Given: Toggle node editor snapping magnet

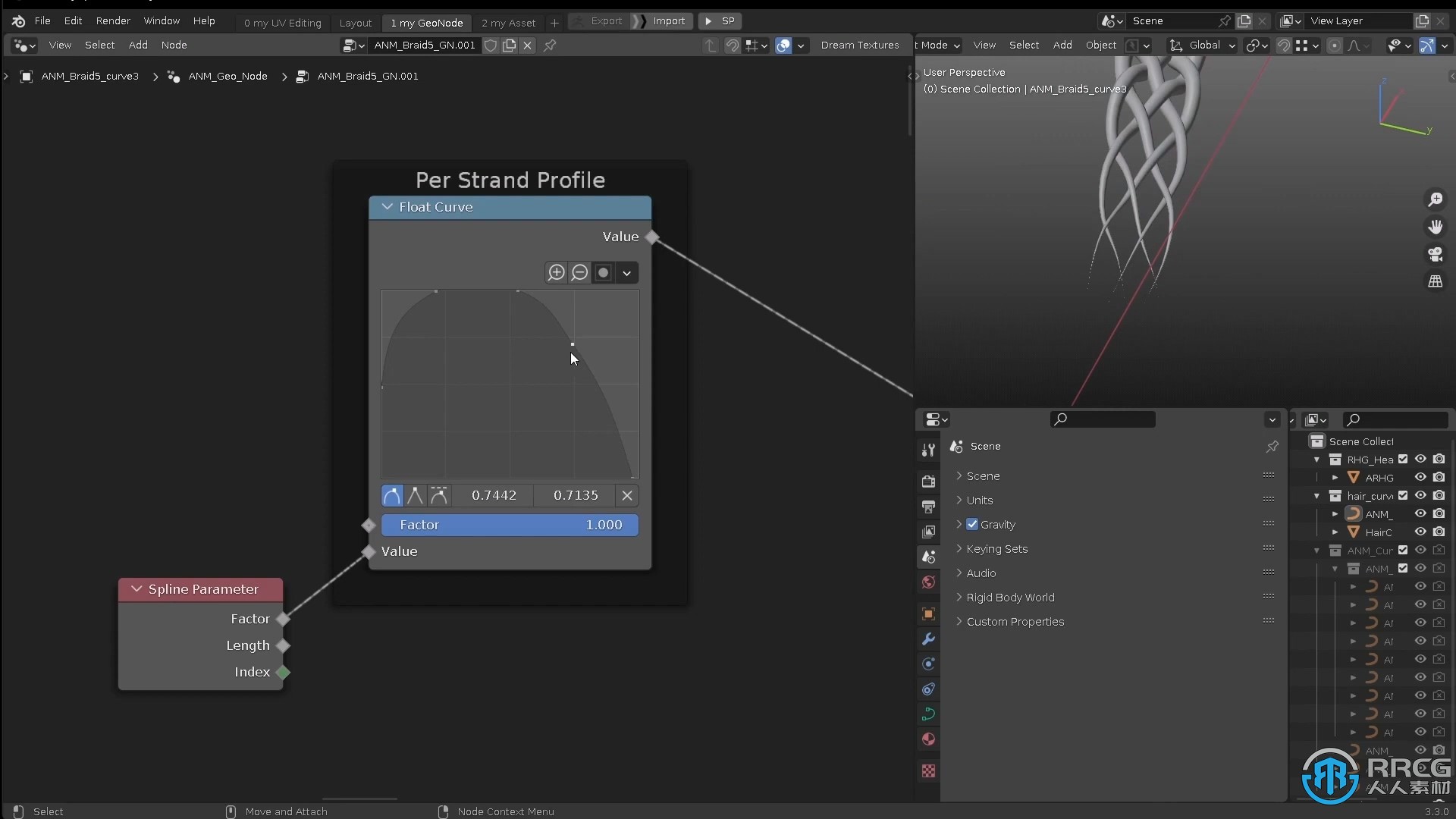Looking at the screenshot, I should click(x=732, y=45).
